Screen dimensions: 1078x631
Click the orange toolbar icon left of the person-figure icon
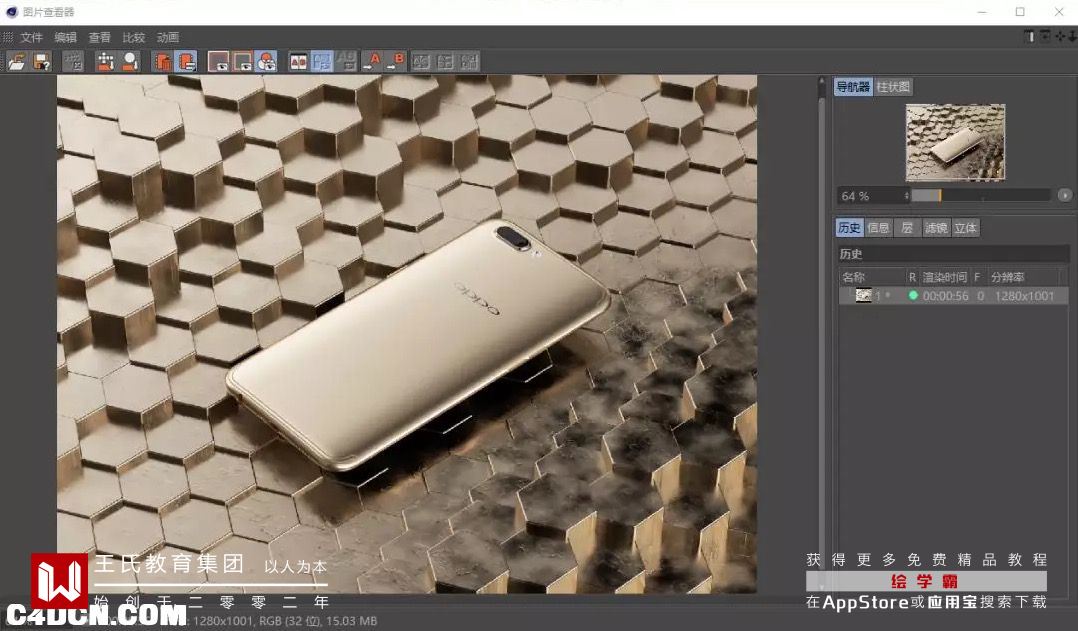[105, 61]
